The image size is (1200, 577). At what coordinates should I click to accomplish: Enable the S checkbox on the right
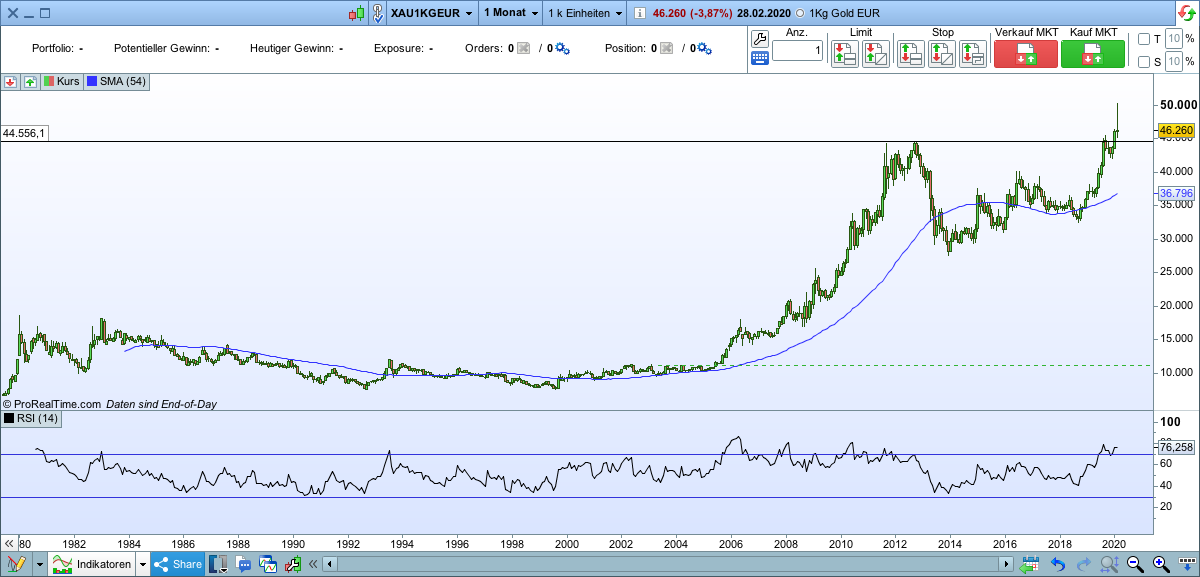click(1145, 62)
